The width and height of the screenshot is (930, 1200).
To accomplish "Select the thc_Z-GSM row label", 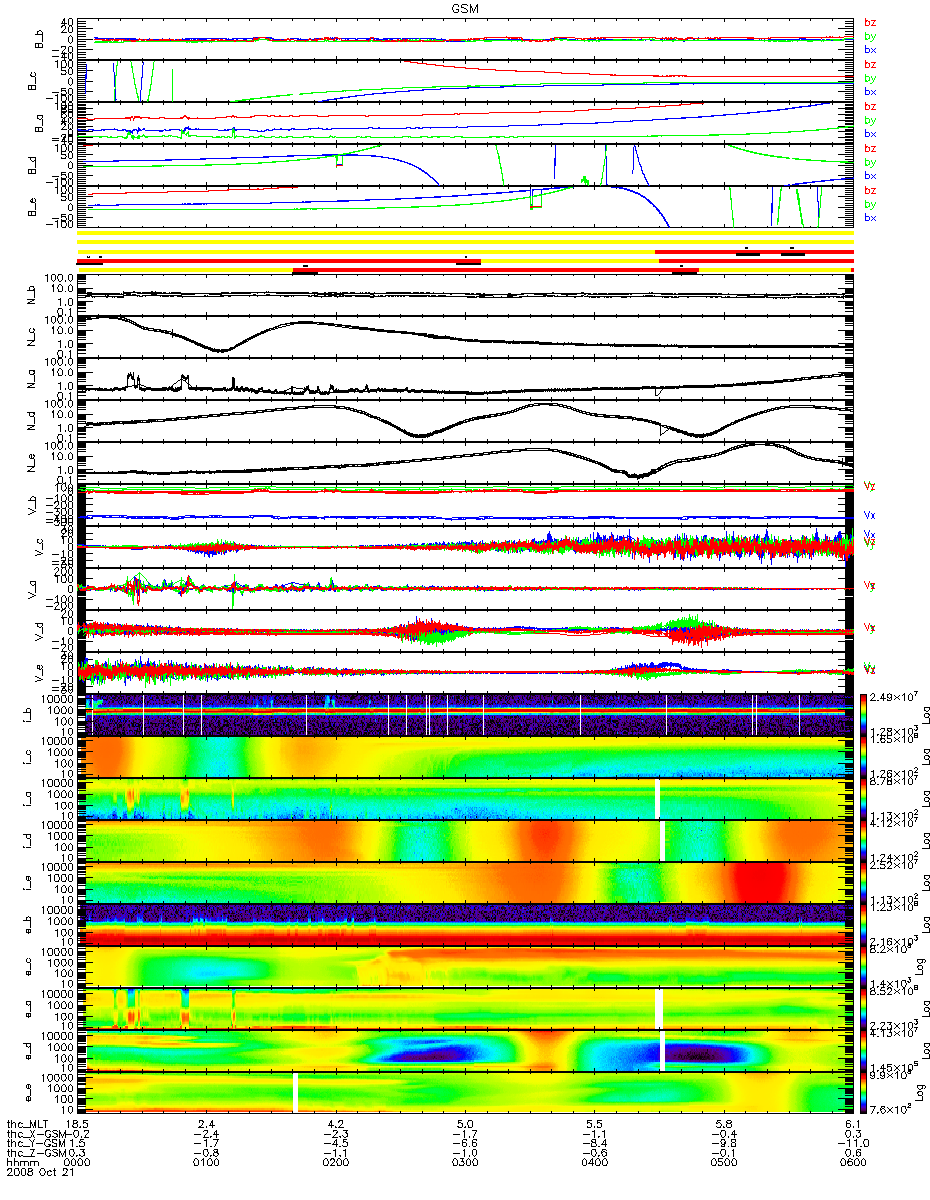I will [x=37, y=1155].
